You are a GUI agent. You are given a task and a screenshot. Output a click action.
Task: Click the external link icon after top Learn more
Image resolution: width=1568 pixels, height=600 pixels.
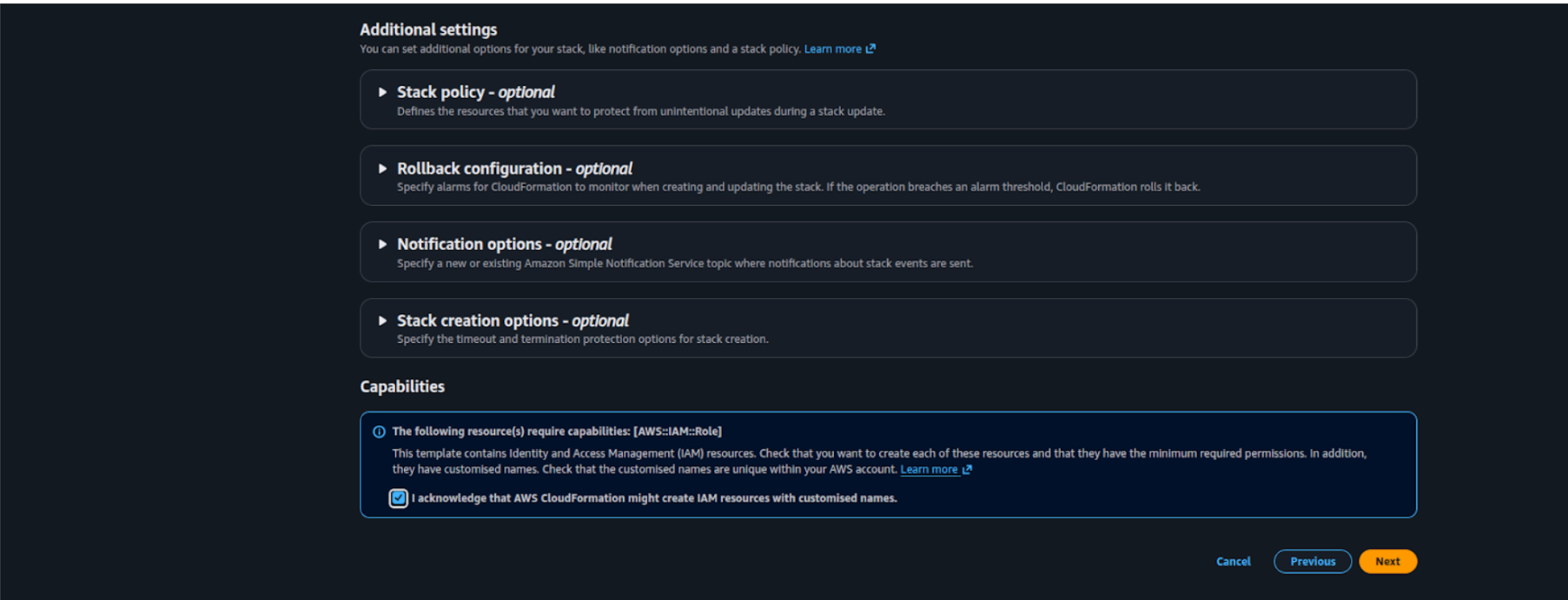[871, 49]
